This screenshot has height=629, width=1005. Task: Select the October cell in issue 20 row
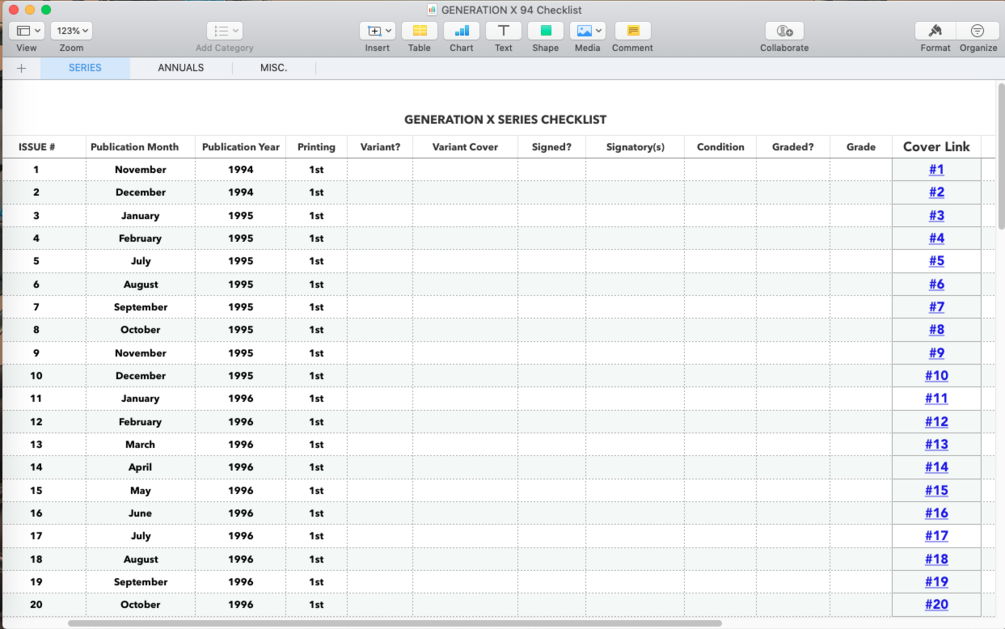pos(140,605)
